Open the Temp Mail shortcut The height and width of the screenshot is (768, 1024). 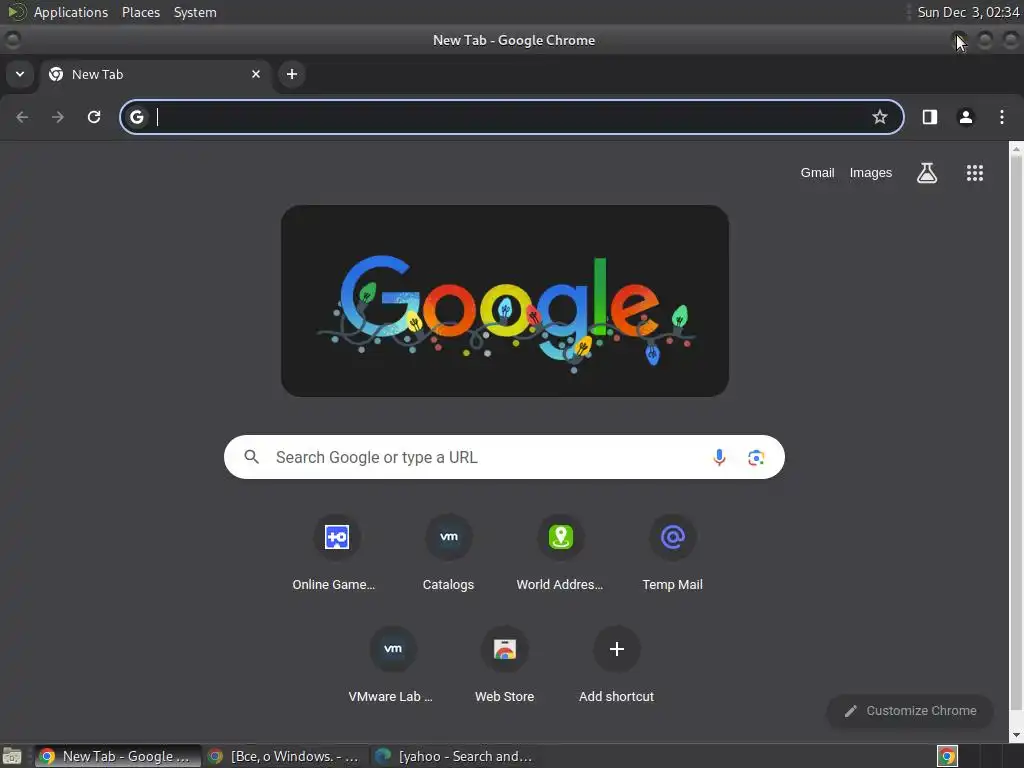[x=673, y=552]
